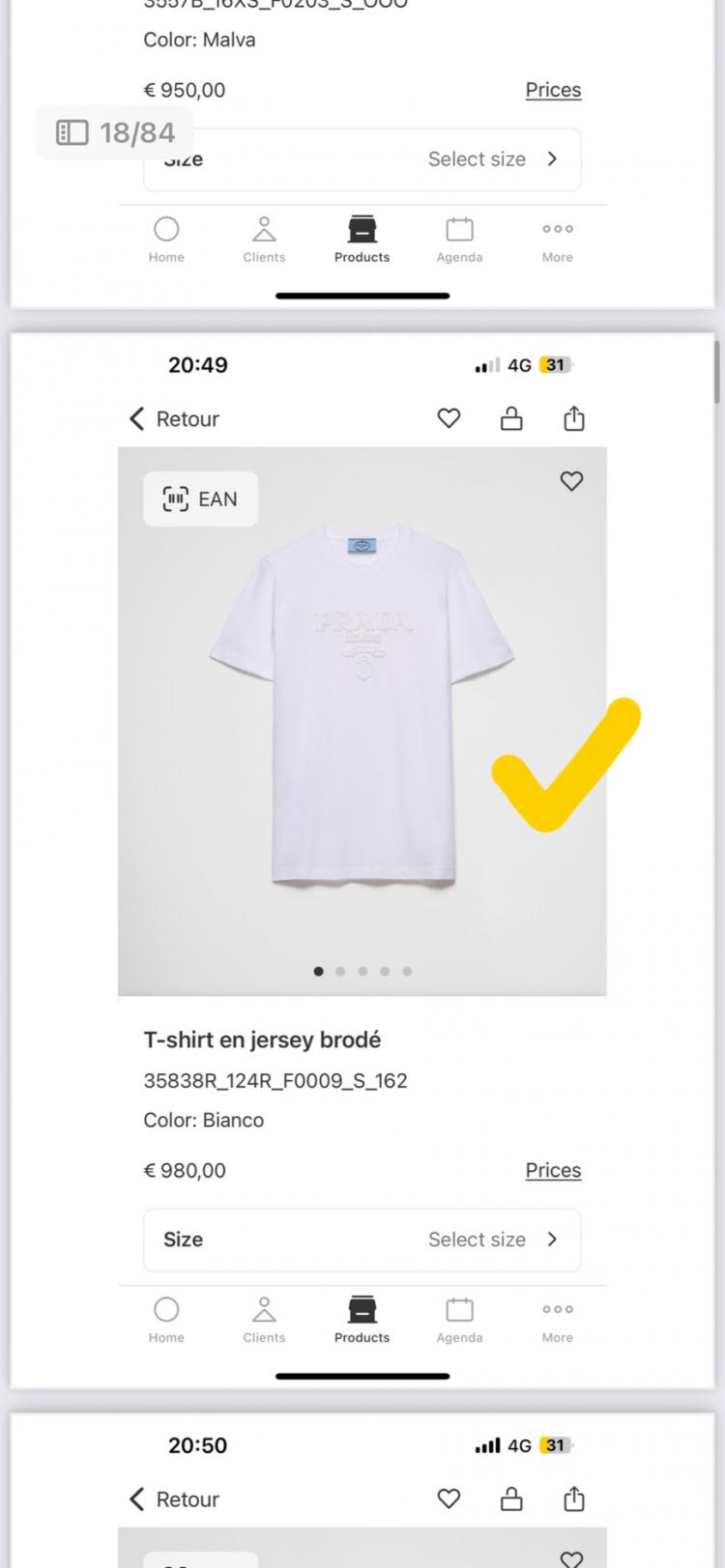
Task: Tap the lock icon in the T-shirt header
Action: click(511, 418)
